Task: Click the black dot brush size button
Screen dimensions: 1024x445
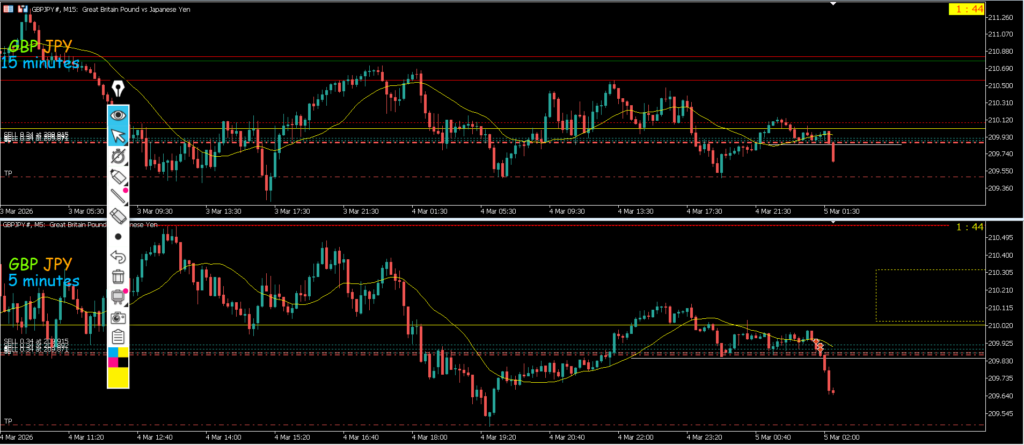Action: (118, 236)
